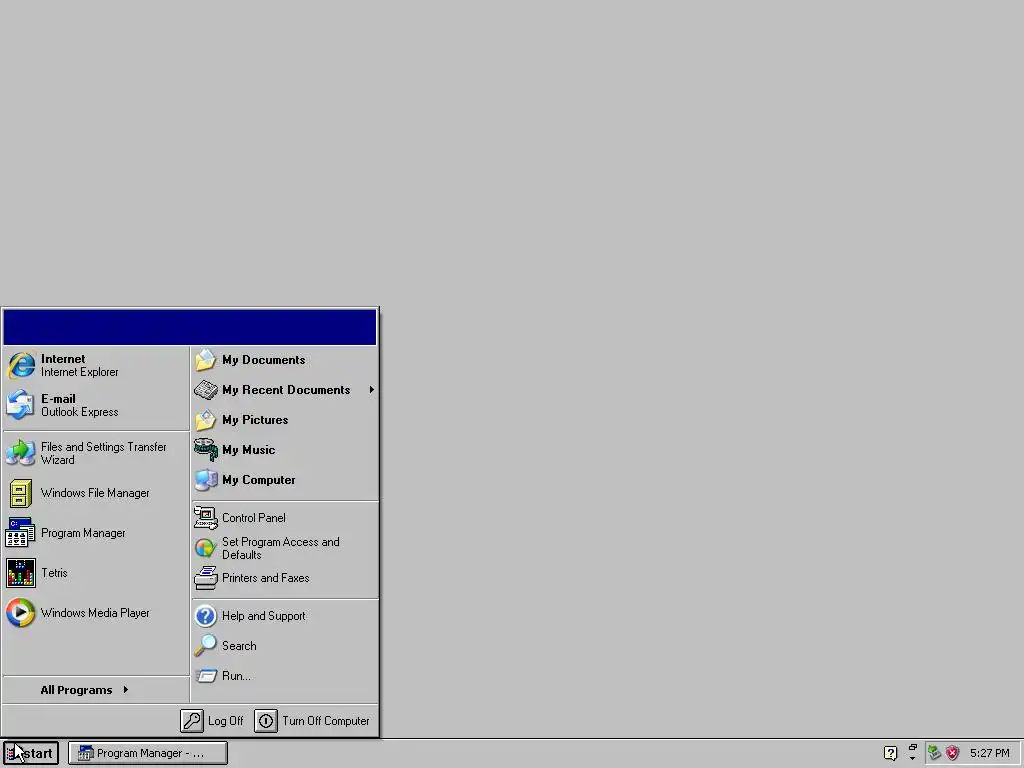Viewport: 1024px width, 768px height.
Task: Click the Run... icon
Action: (206, 676)
